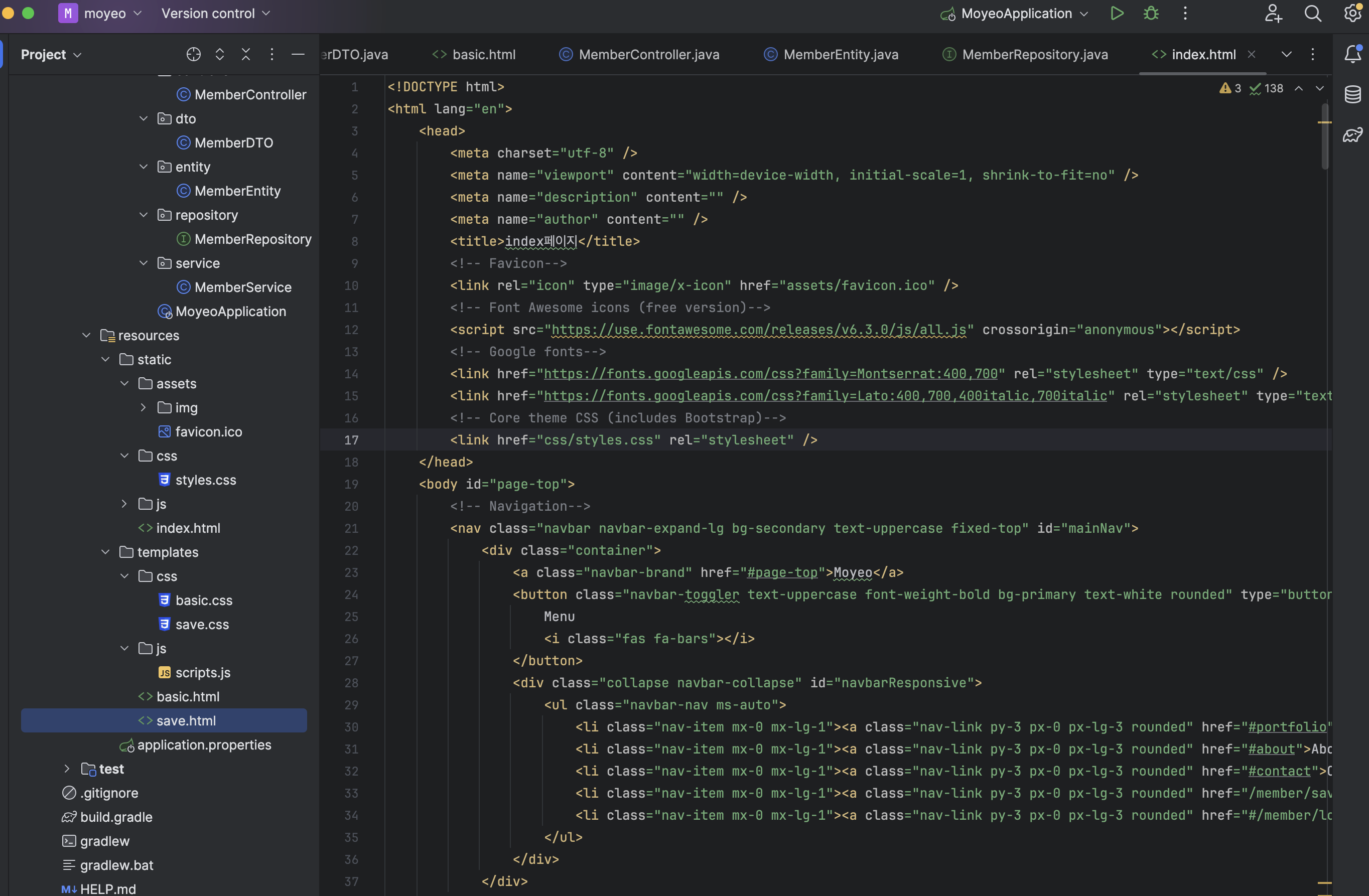Follow the #contact href link
The width and height of the screenshot is (1369, 896).
(x=1279, y=771)
